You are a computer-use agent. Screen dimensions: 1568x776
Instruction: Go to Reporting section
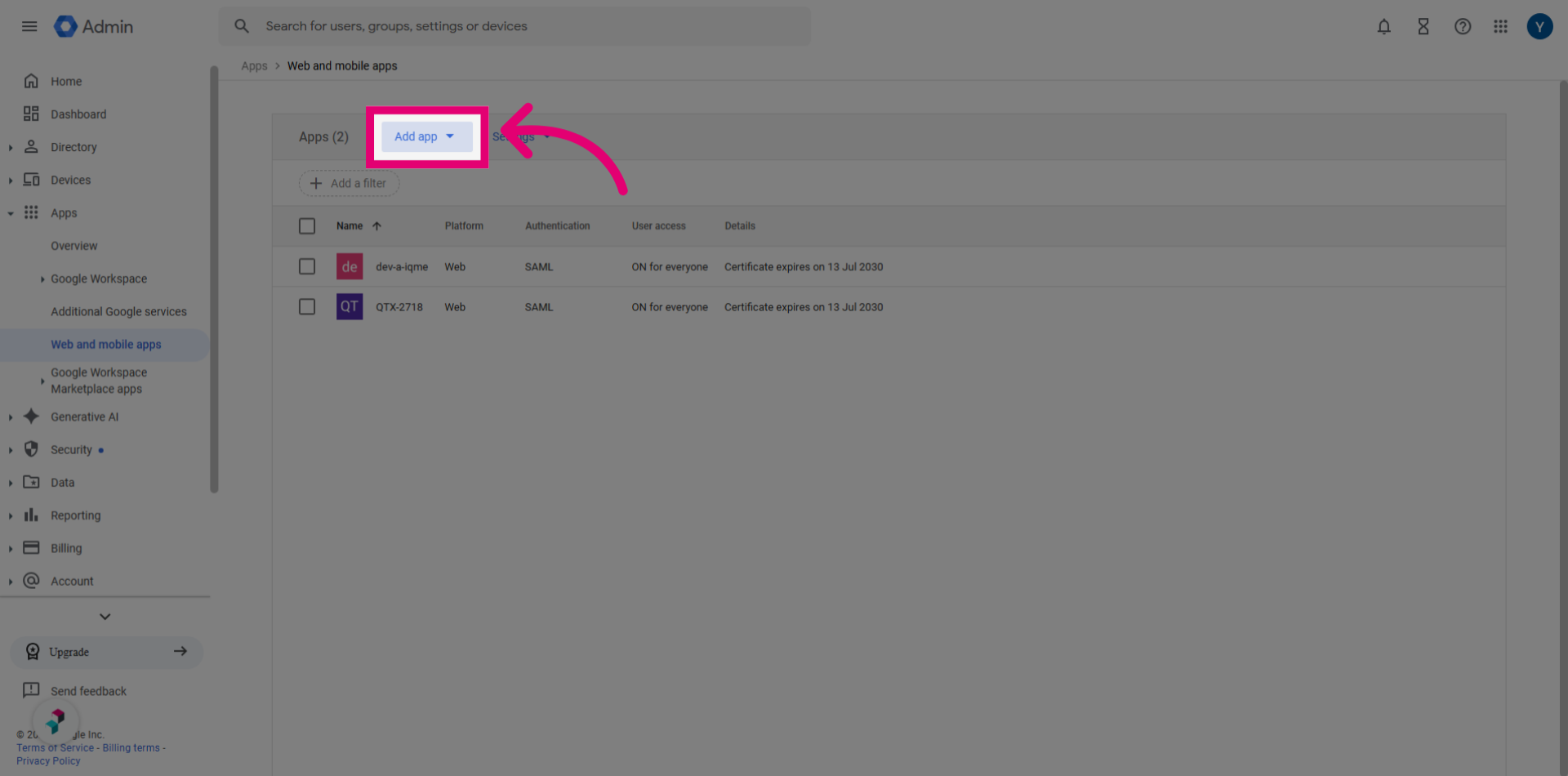(x=75, y=515)
